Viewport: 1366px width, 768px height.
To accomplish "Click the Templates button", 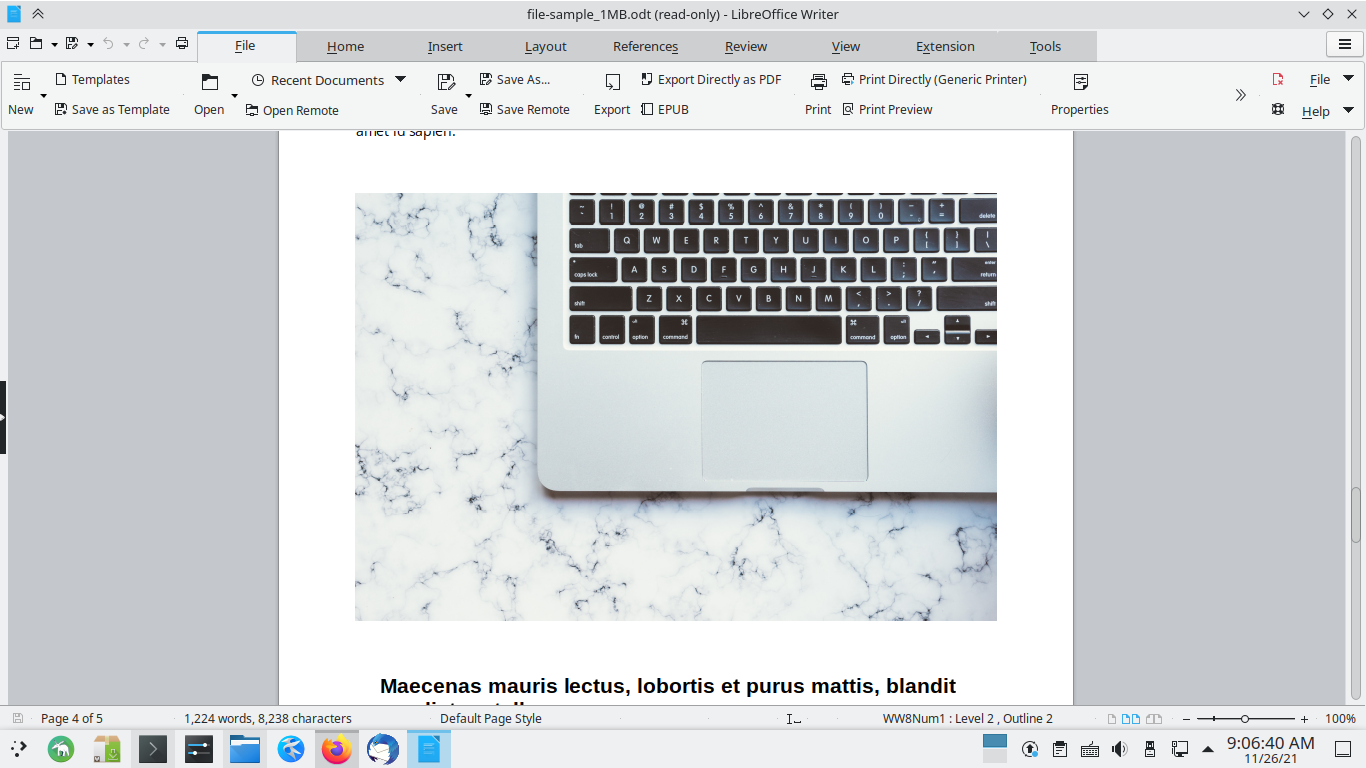I will (x=92, y=80).
